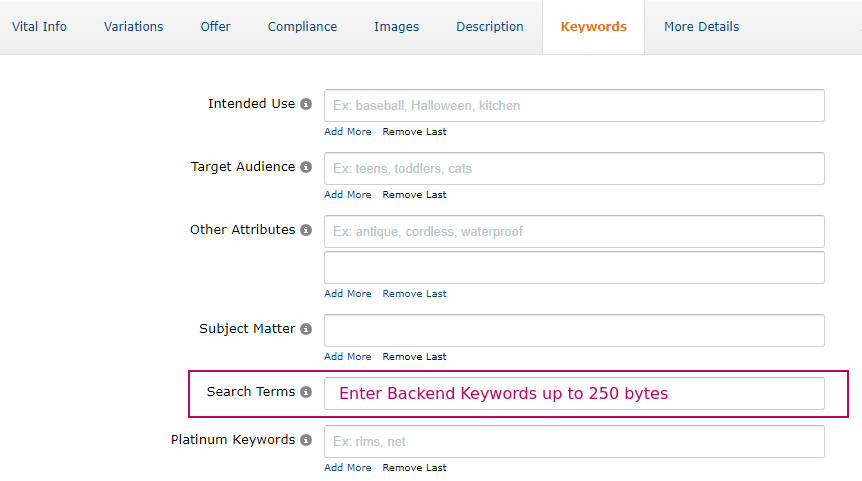Go to the Offer tab
This screenshot has width=862, height=481.
tap(216, 26)
